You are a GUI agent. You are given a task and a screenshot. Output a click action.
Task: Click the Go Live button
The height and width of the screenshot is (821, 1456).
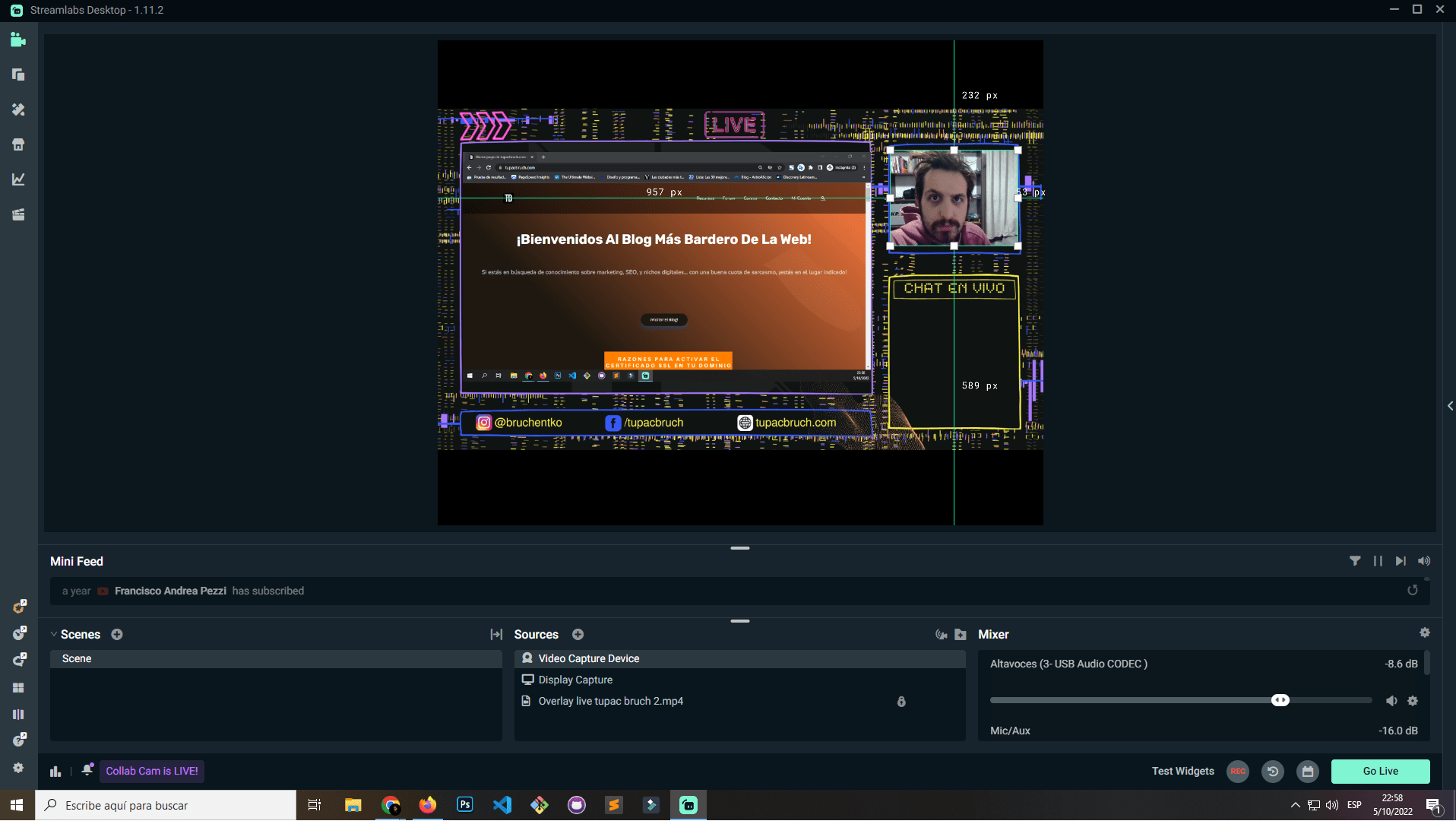[x=1380, y=771]
